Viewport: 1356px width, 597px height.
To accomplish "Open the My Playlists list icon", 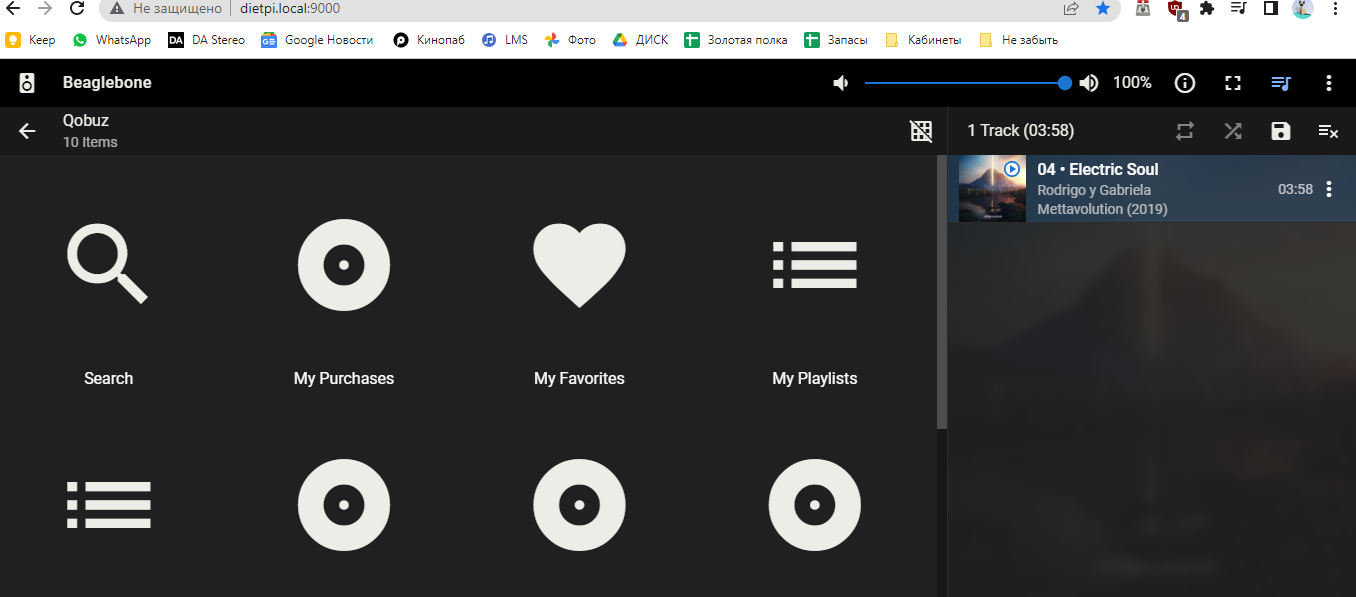I will 815,265.
